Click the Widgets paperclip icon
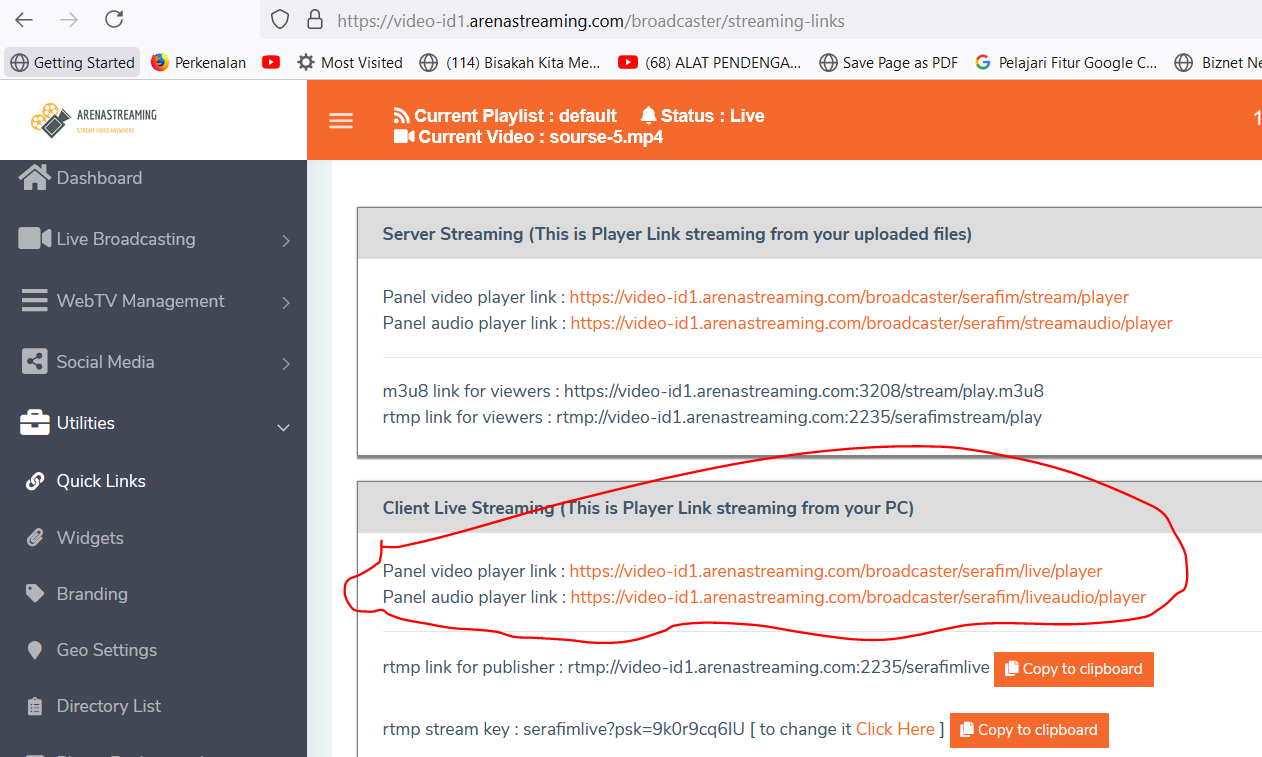The height and width of the screenshot is (757, 1262). [x=35, y=538]
